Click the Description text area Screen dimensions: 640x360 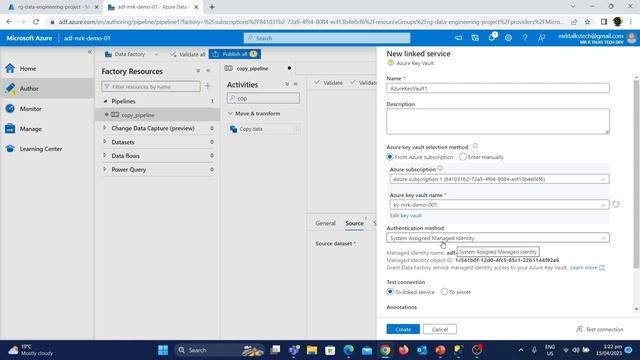tap(498, 121)
